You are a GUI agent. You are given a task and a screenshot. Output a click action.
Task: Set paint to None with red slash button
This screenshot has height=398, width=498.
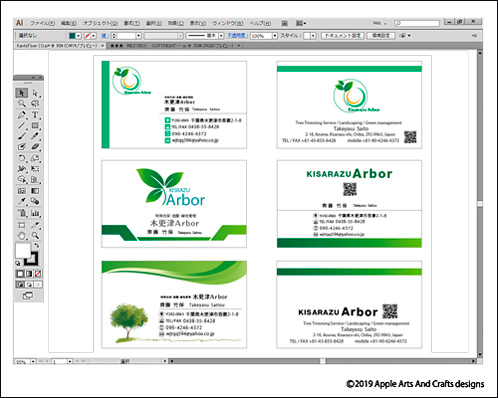[38, 274]
